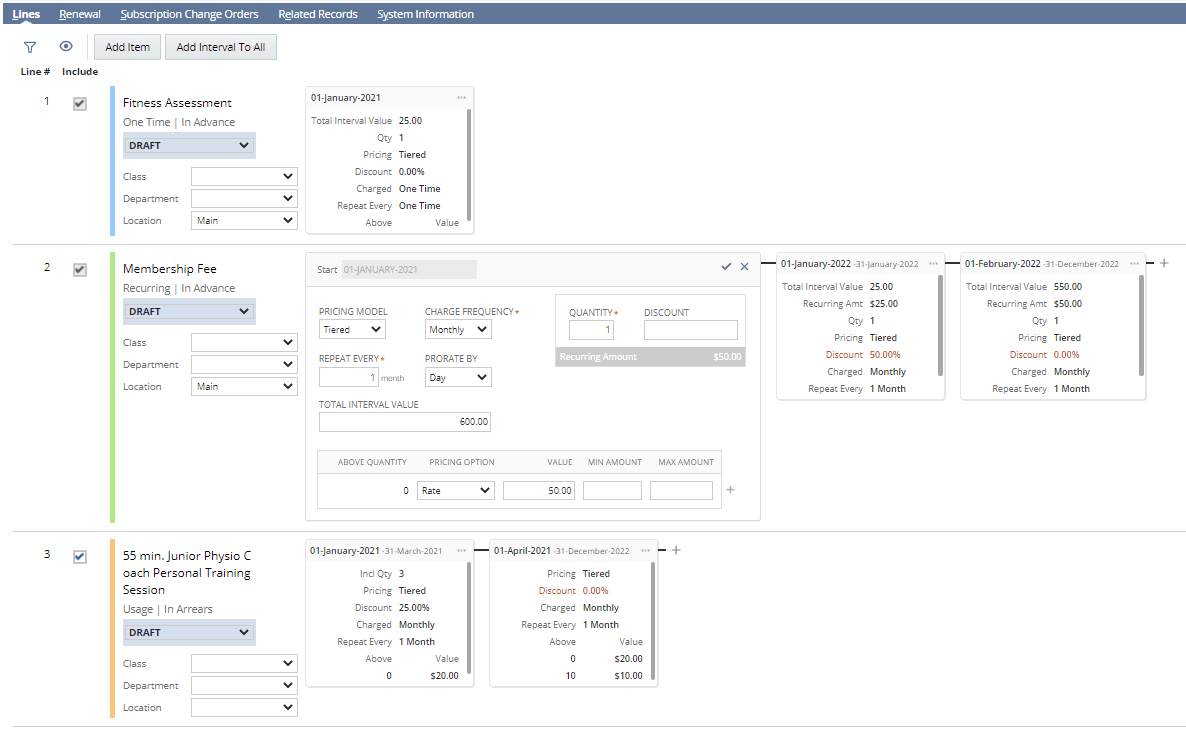
Task: Click the 25.00% discount on usage card
Action: click(x=414, y=607)
